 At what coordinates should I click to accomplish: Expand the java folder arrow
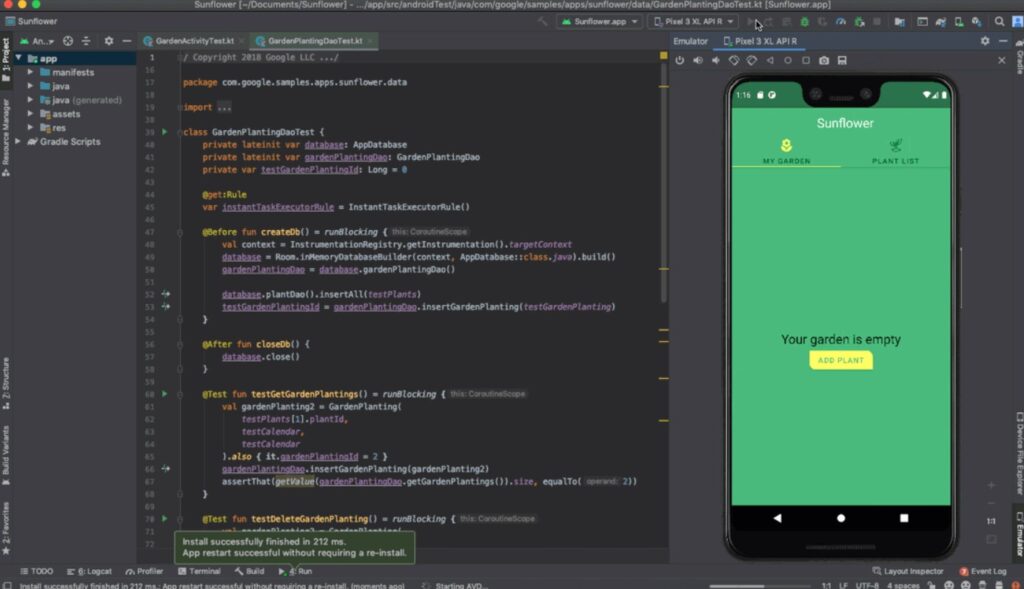pyautogui.click(x=30, y=86)
